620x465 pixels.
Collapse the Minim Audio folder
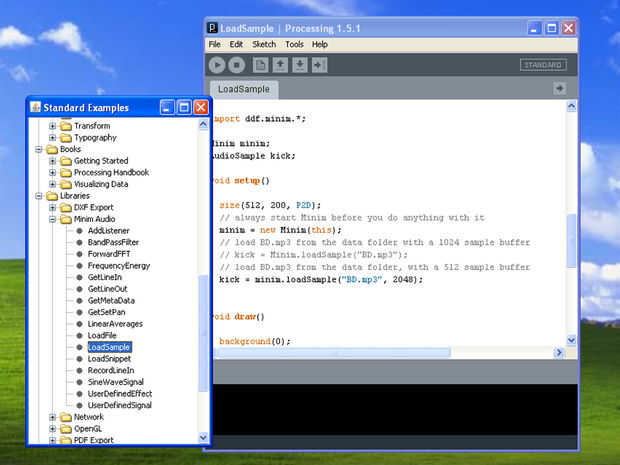(x=52, y=219)
